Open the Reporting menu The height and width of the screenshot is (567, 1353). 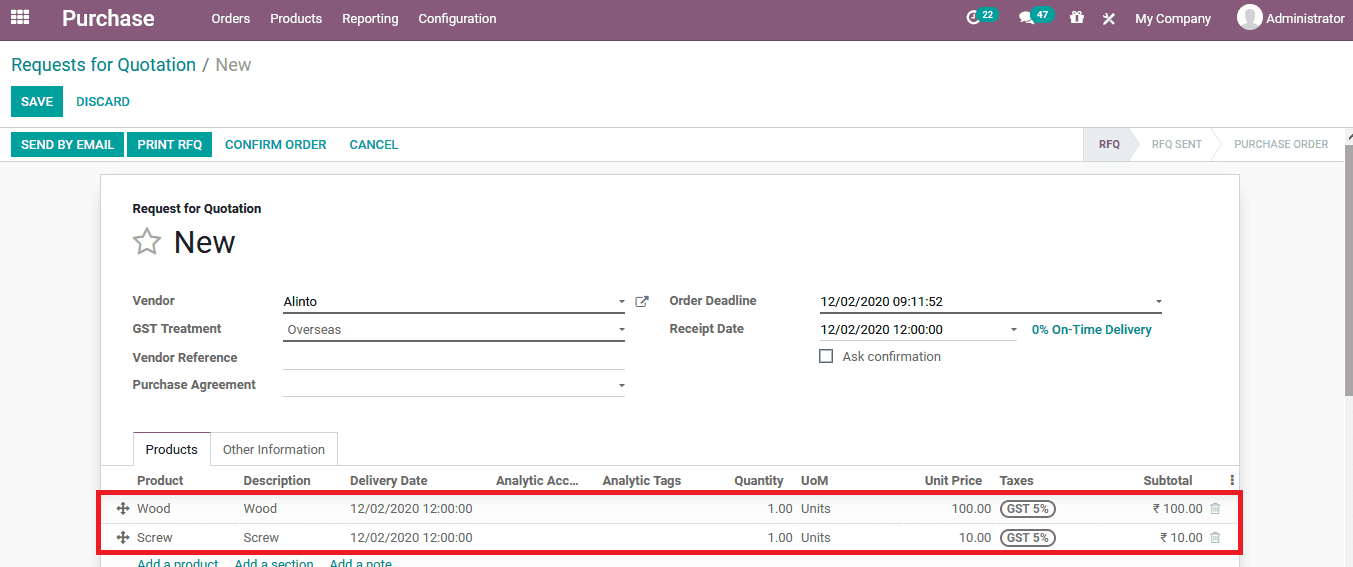370,18
